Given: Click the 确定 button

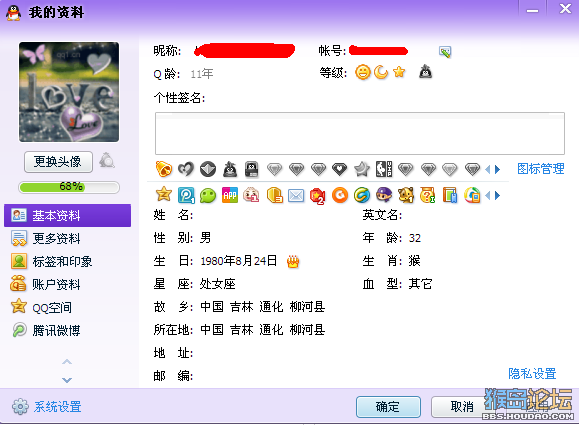Looking at the screenshot, I should [388, 407].
